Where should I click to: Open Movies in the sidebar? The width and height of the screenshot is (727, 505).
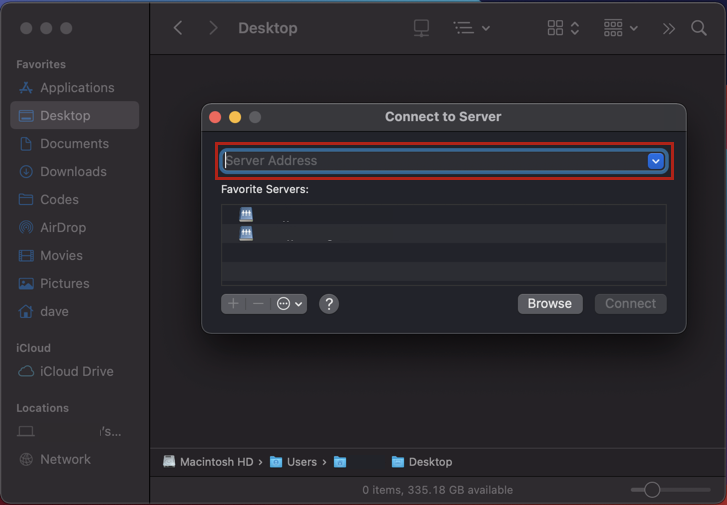[x=75, y=256]
